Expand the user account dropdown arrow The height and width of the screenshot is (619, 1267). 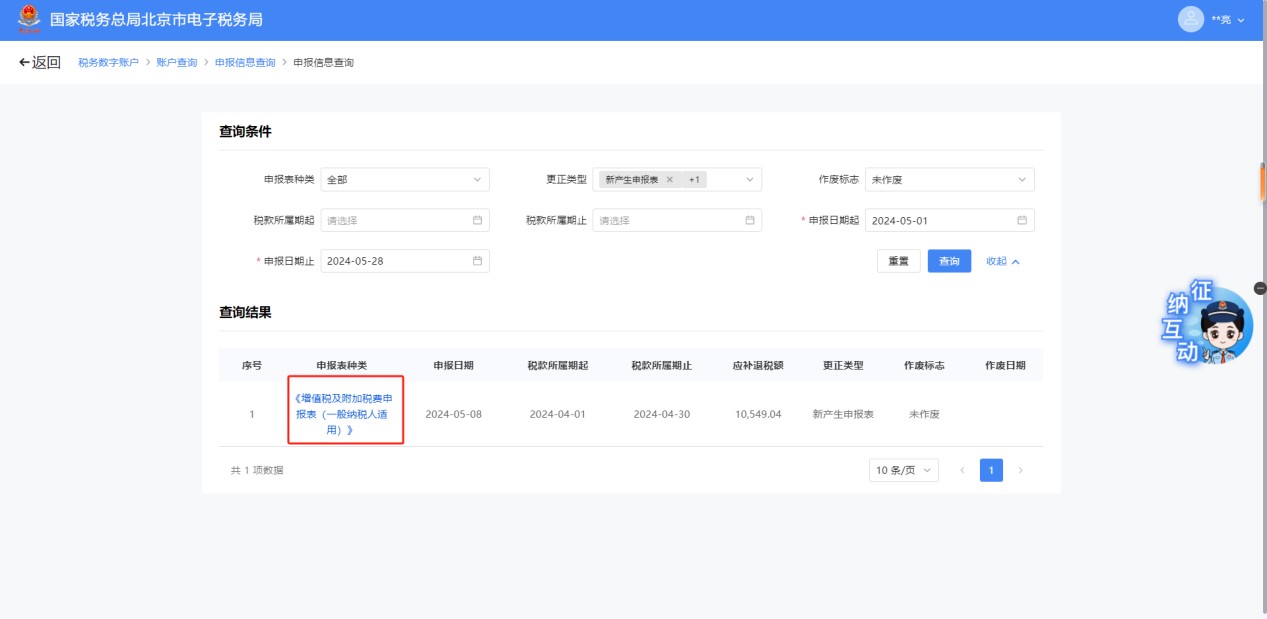pyautogui.click(x=1241, y=20)
